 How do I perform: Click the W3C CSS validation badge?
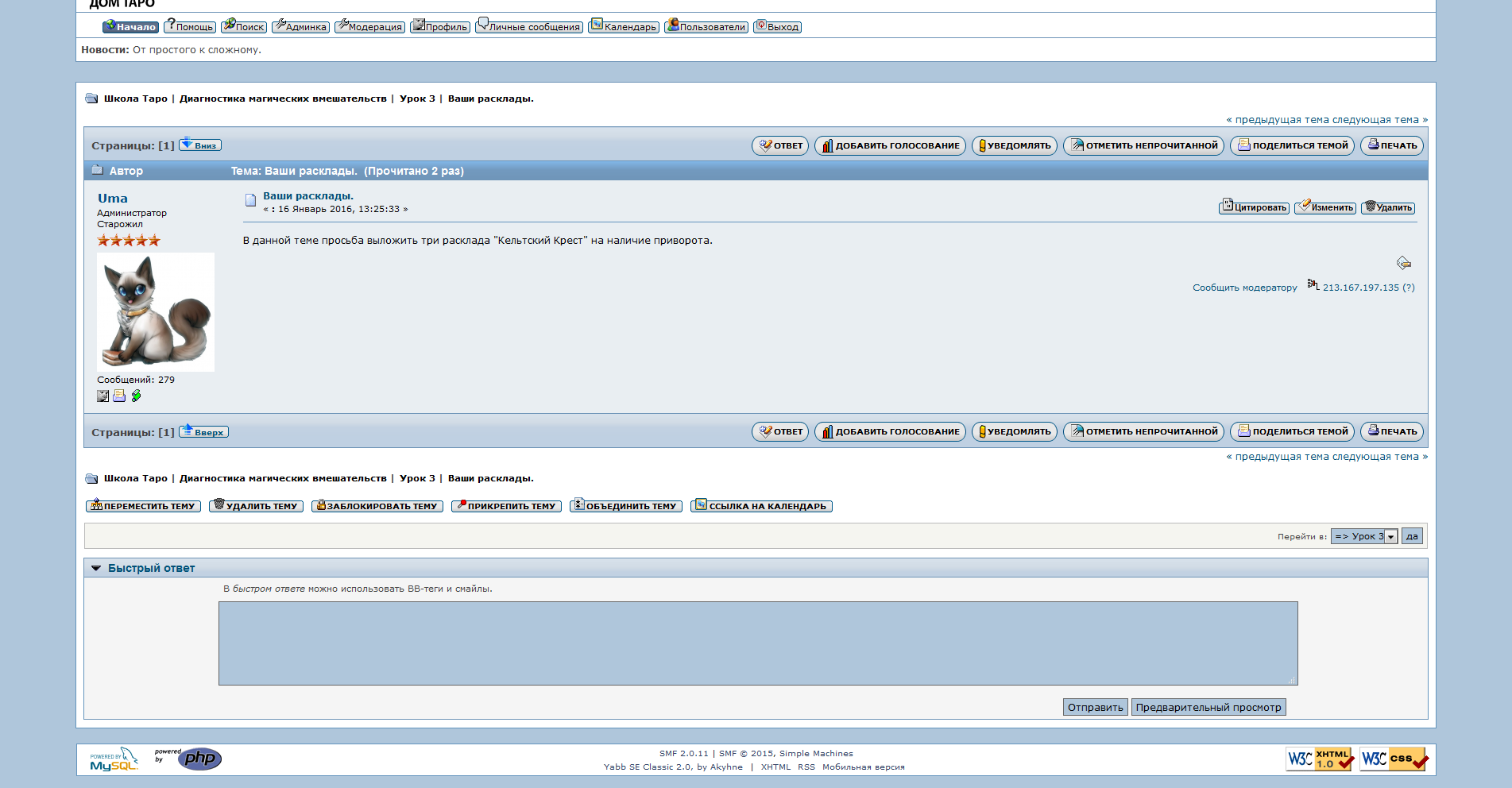1394,759
